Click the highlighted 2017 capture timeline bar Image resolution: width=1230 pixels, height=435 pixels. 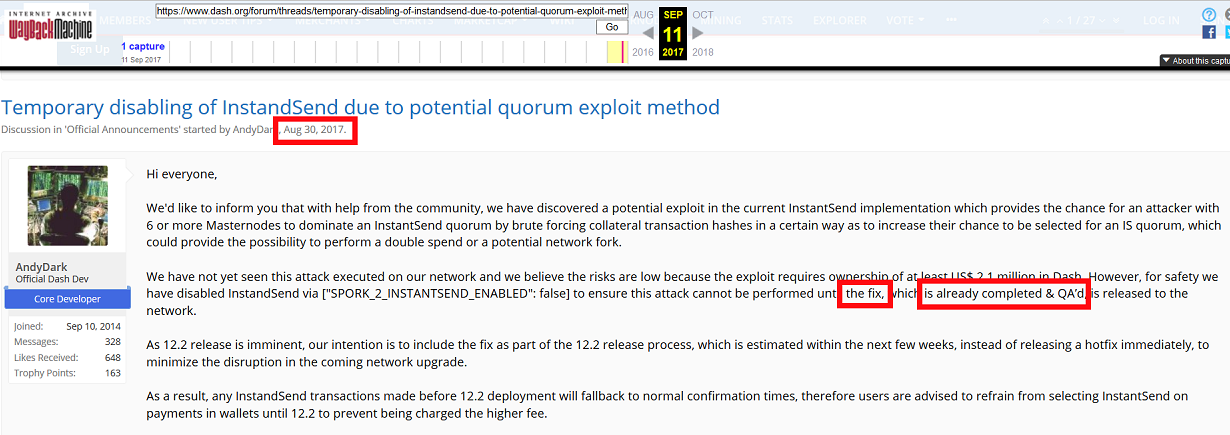click(616, 52)
